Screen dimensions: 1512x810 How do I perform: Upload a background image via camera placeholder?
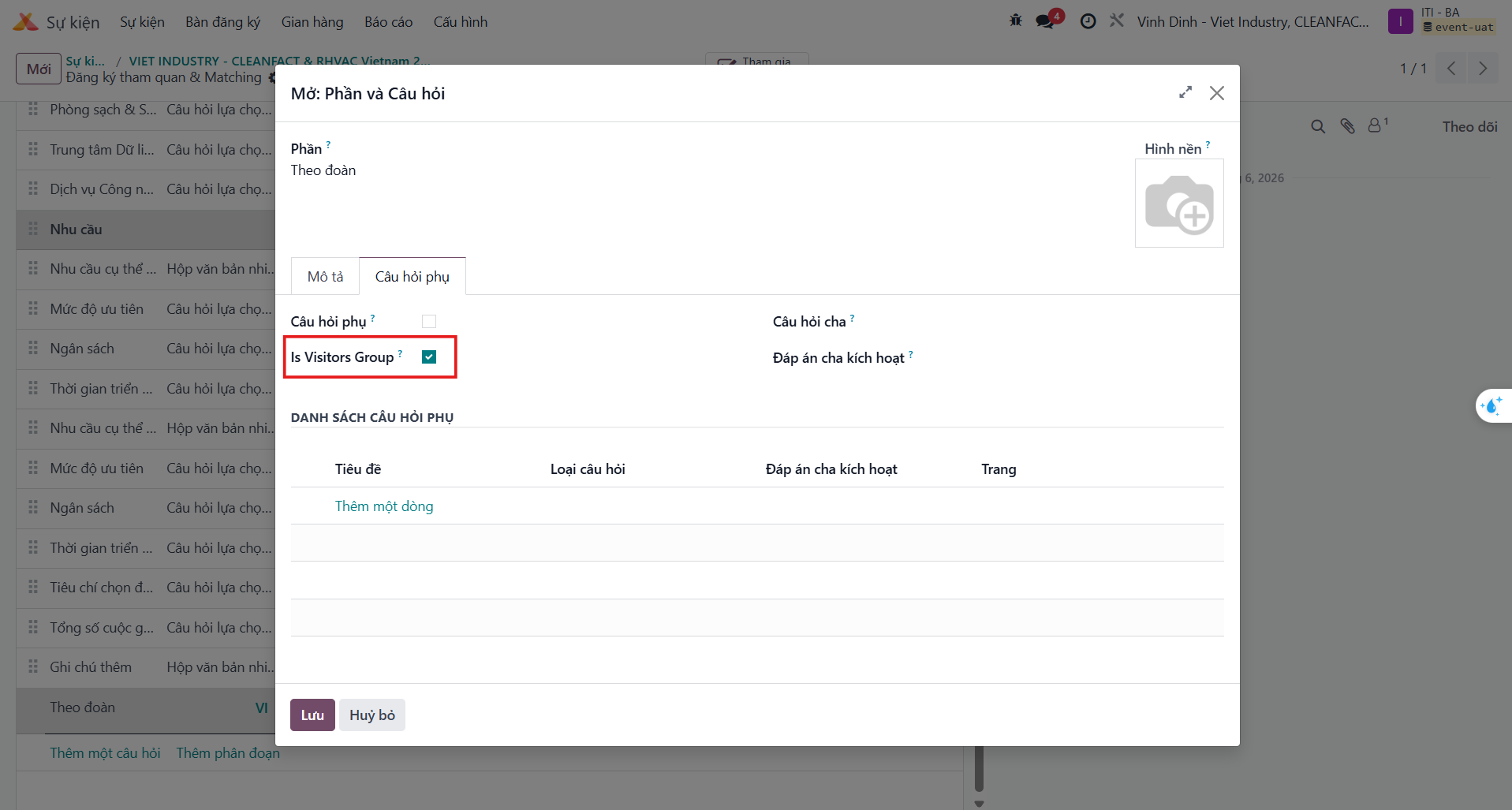coord(1179,203)
